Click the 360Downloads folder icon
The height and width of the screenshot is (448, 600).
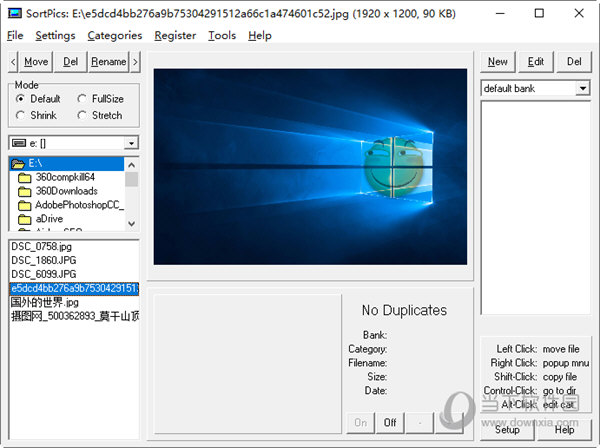tap(24, 191)
